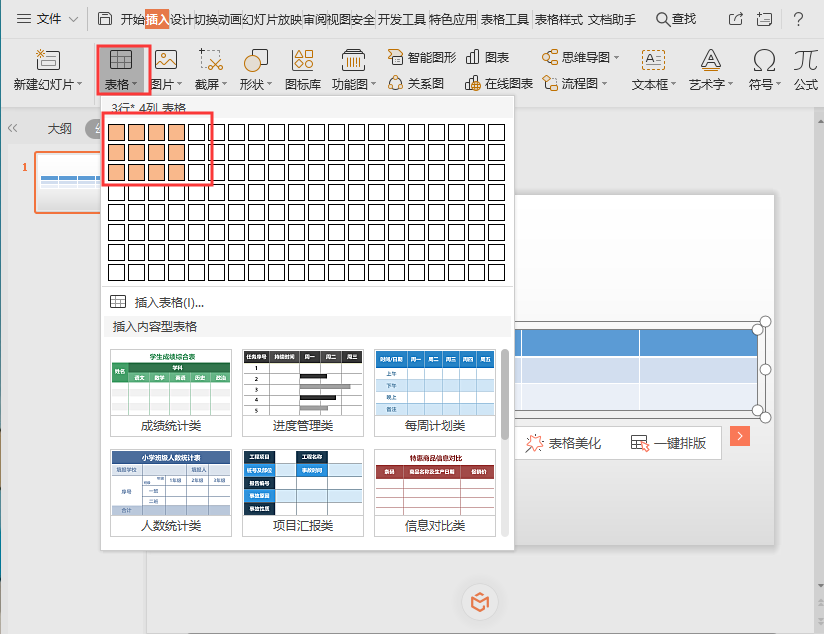Pick the 项目汇报类 table template

click(303, 492)
